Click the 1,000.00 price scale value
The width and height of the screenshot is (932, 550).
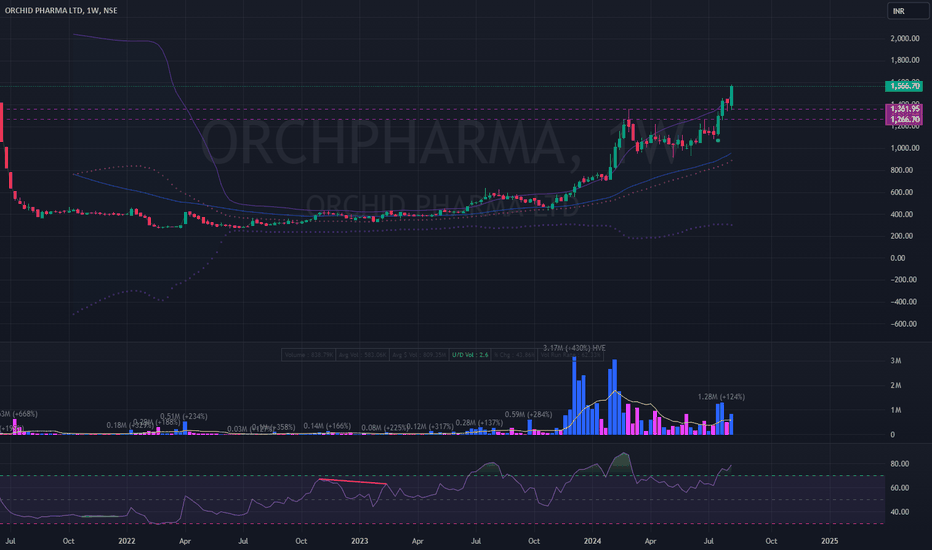click(x=905, y=148)
